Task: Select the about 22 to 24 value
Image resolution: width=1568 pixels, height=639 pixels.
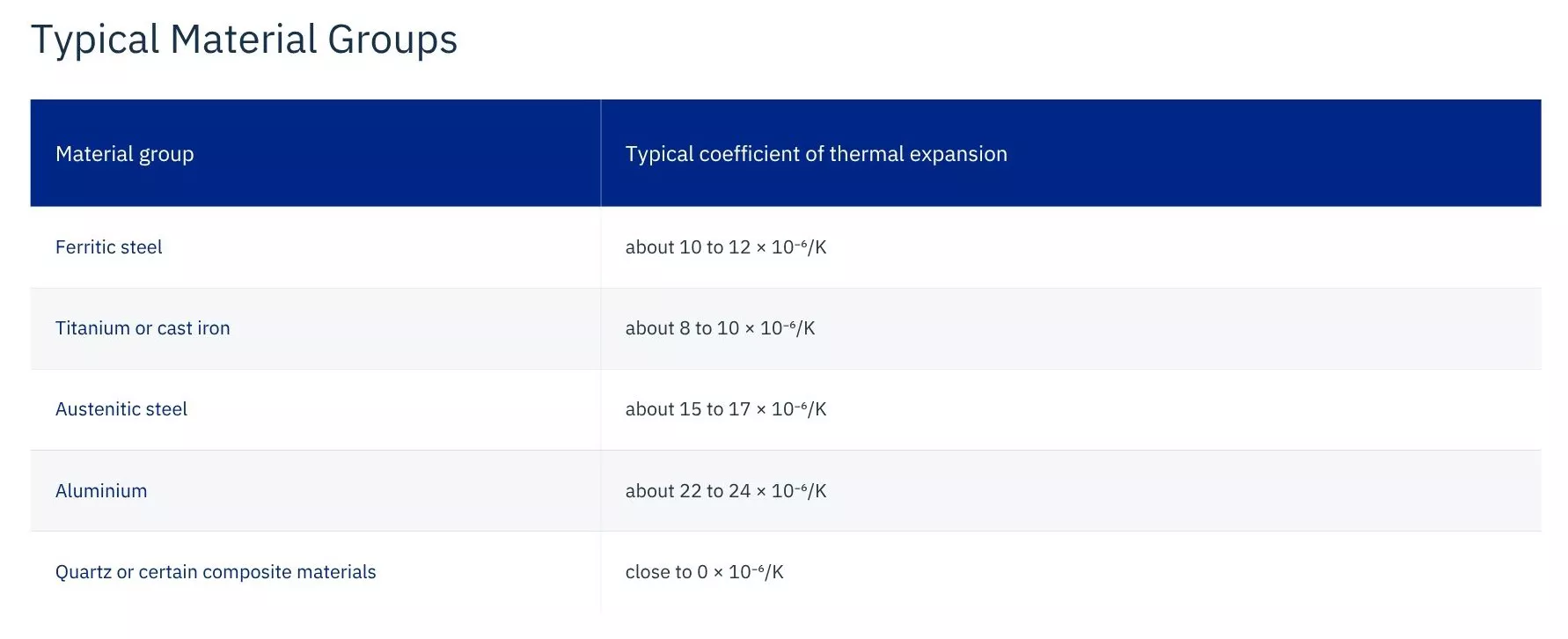Action: pyautogui.click(x=726, y=491)
